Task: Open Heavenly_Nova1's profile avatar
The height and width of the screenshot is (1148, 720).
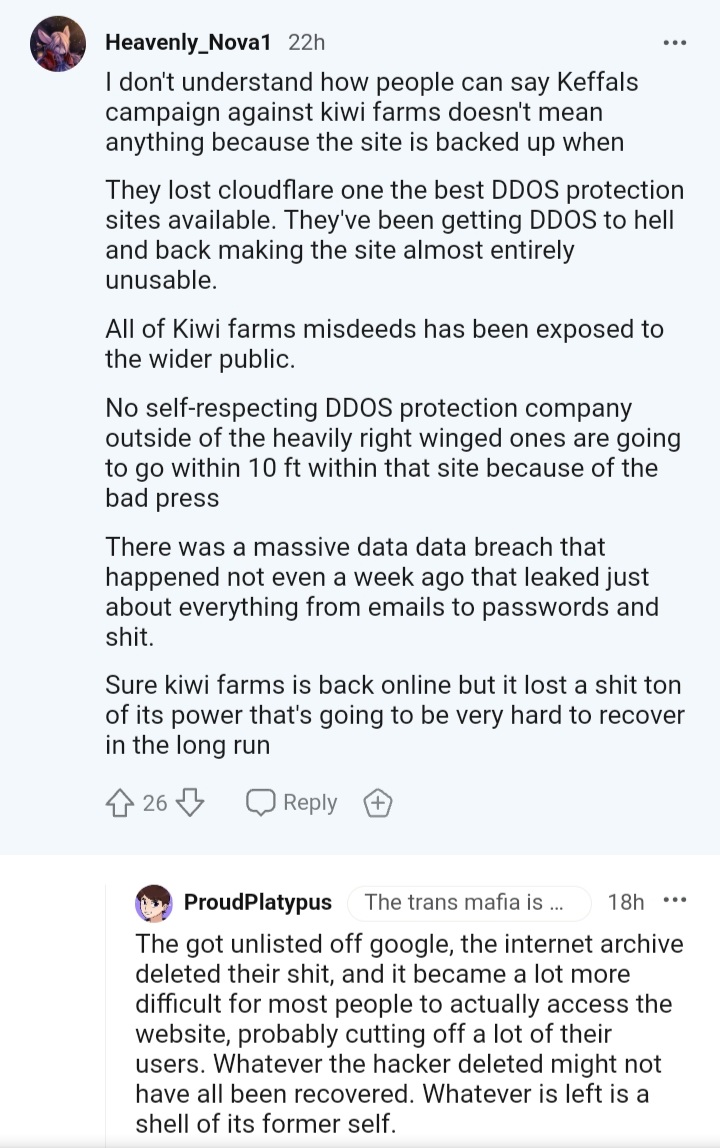Action: click(x=58, y=43)
